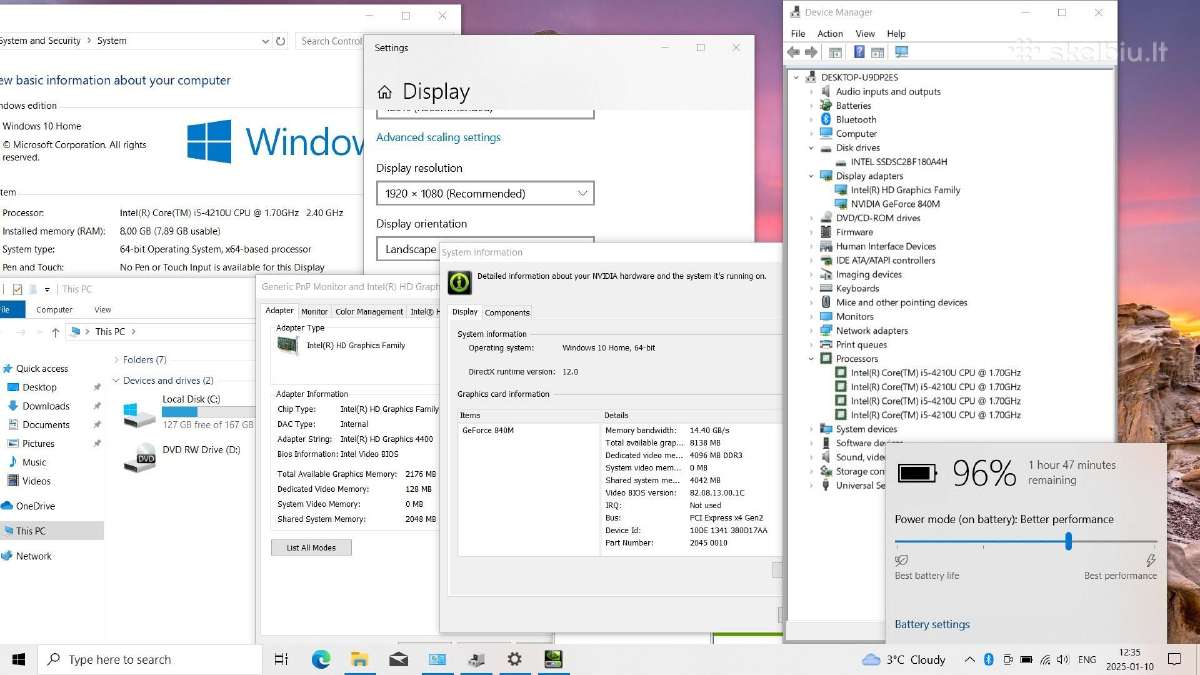Open Battery settings link
The image size is (1200, 675).
[932, 624]
